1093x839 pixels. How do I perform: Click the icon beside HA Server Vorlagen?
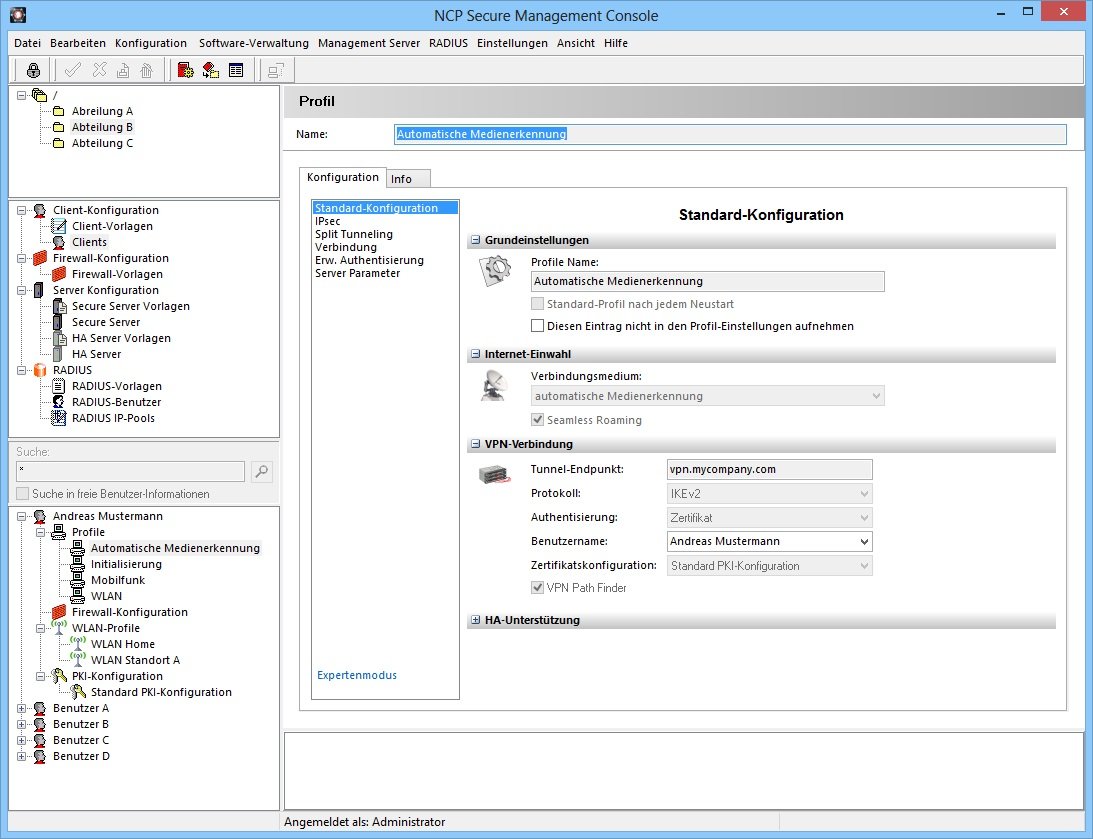click(59, 338)
